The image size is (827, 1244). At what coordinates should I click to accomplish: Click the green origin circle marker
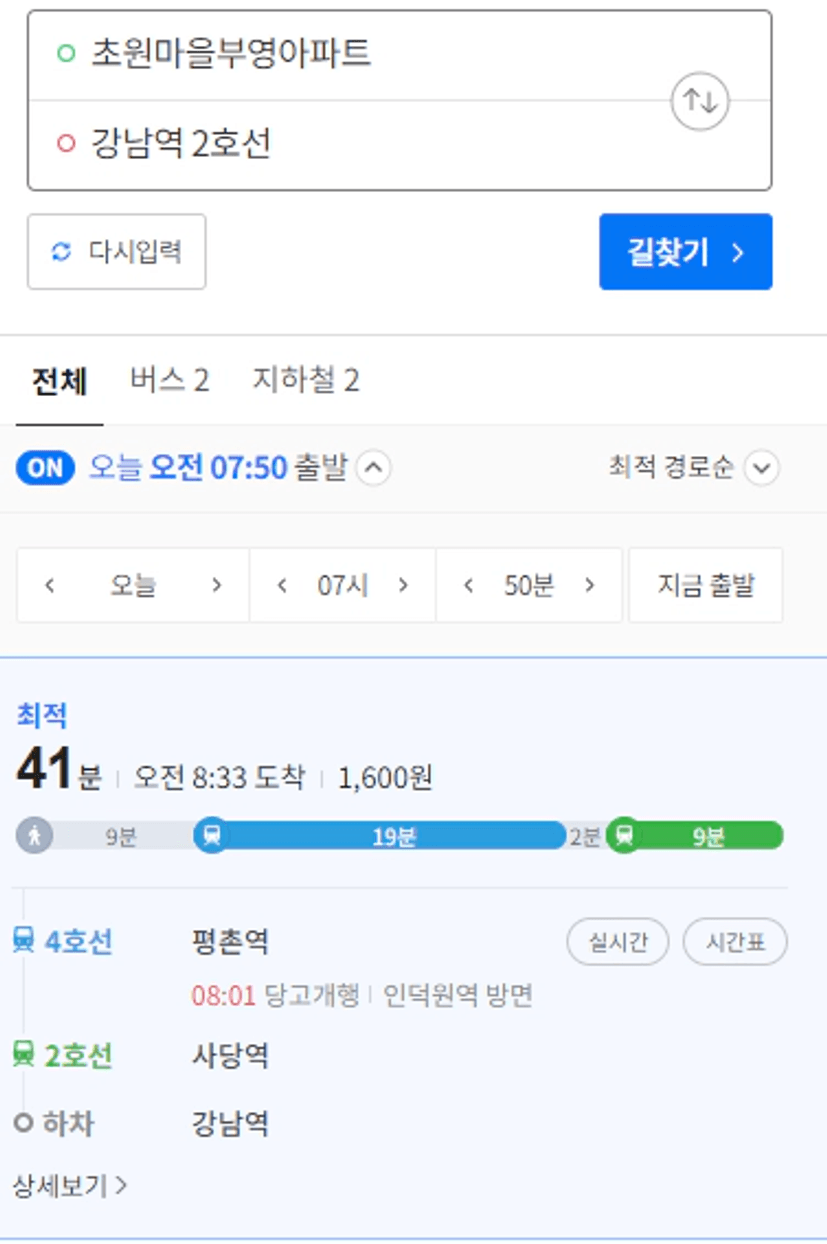tap(66, 54)
